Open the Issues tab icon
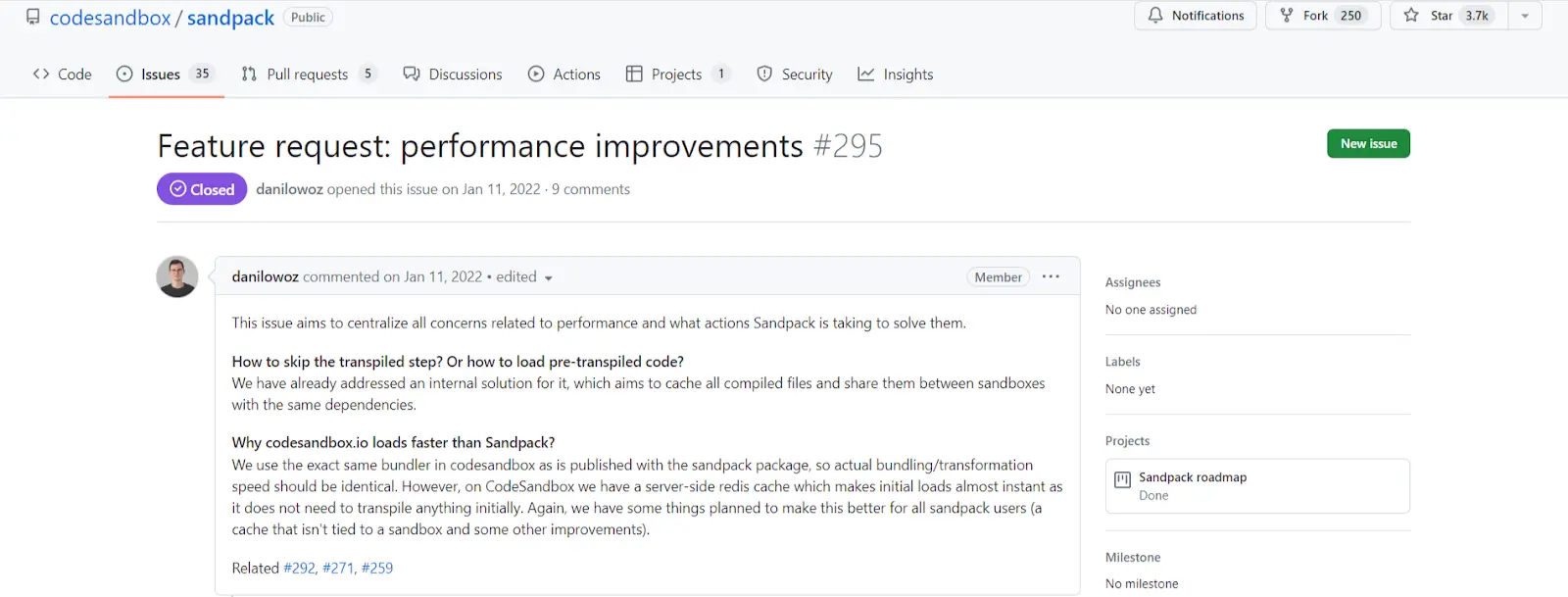Screen dimensions: 1568x597 (x=124, y=73)
